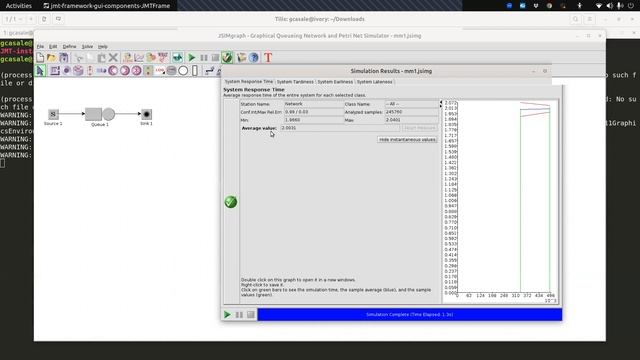Image resolution: width=640 pixels, height=360 pixels.
Task: Open the default options toolbar icon
Action: pos(242,58)
